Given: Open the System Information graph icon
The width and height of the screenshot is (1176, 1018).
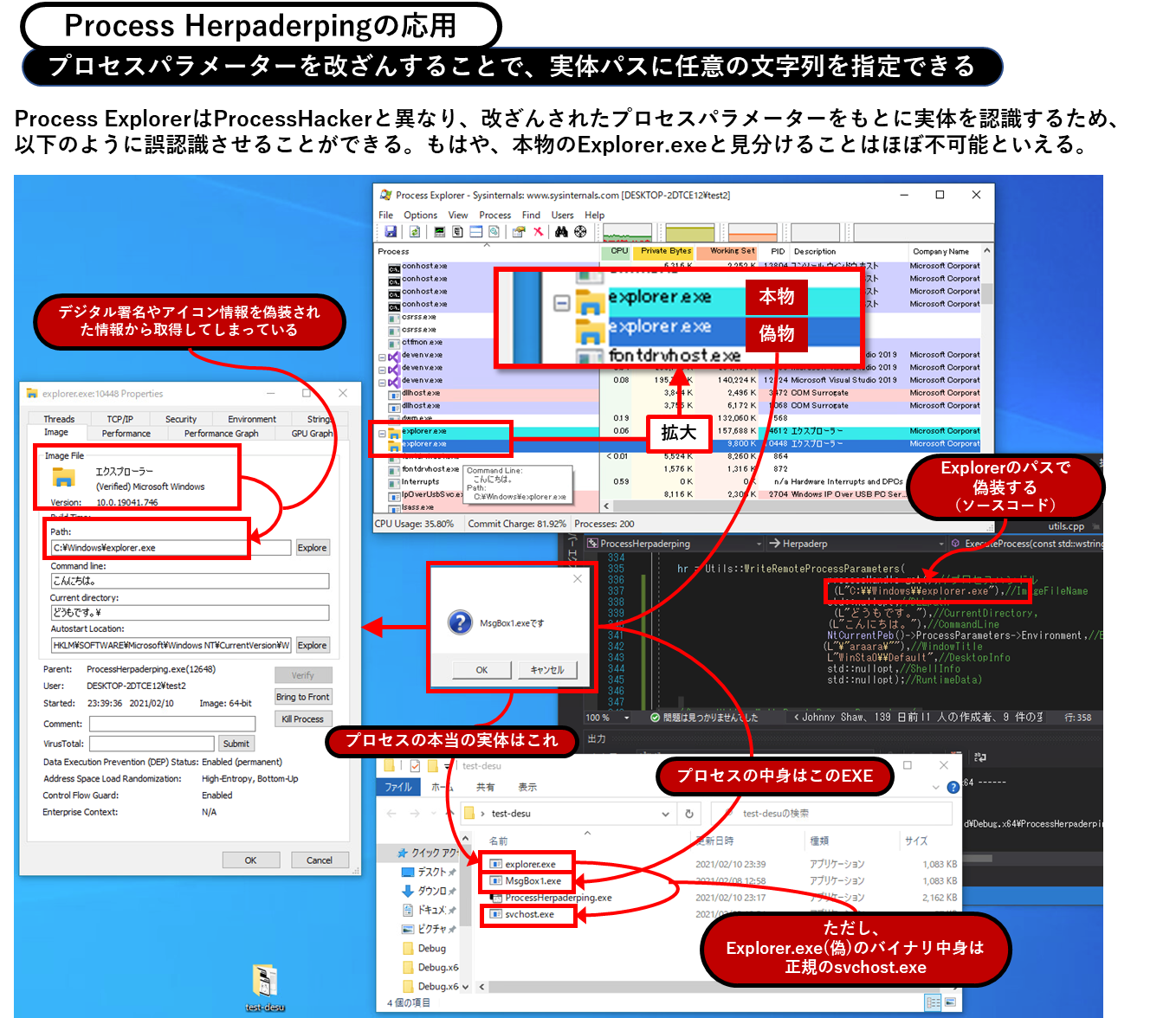Looking at the screenshot, I should pos(439,232).
